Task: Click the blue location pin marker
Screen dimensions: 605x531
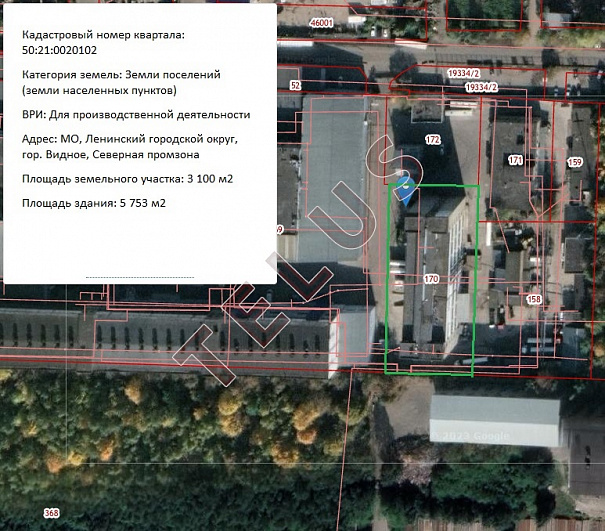Action: (x=407, y=190)
